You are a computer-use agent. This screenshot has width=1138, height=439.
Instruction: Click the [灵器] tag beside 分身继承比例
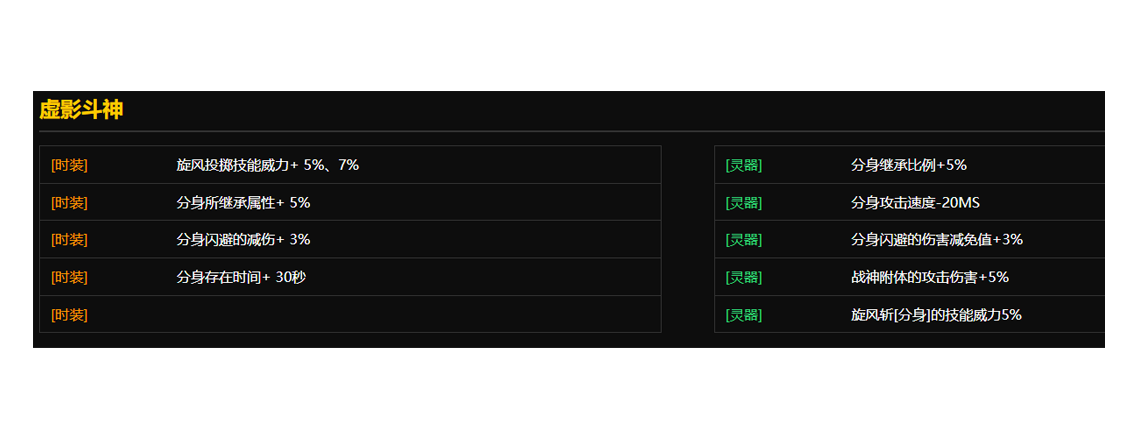click(744, 165)
